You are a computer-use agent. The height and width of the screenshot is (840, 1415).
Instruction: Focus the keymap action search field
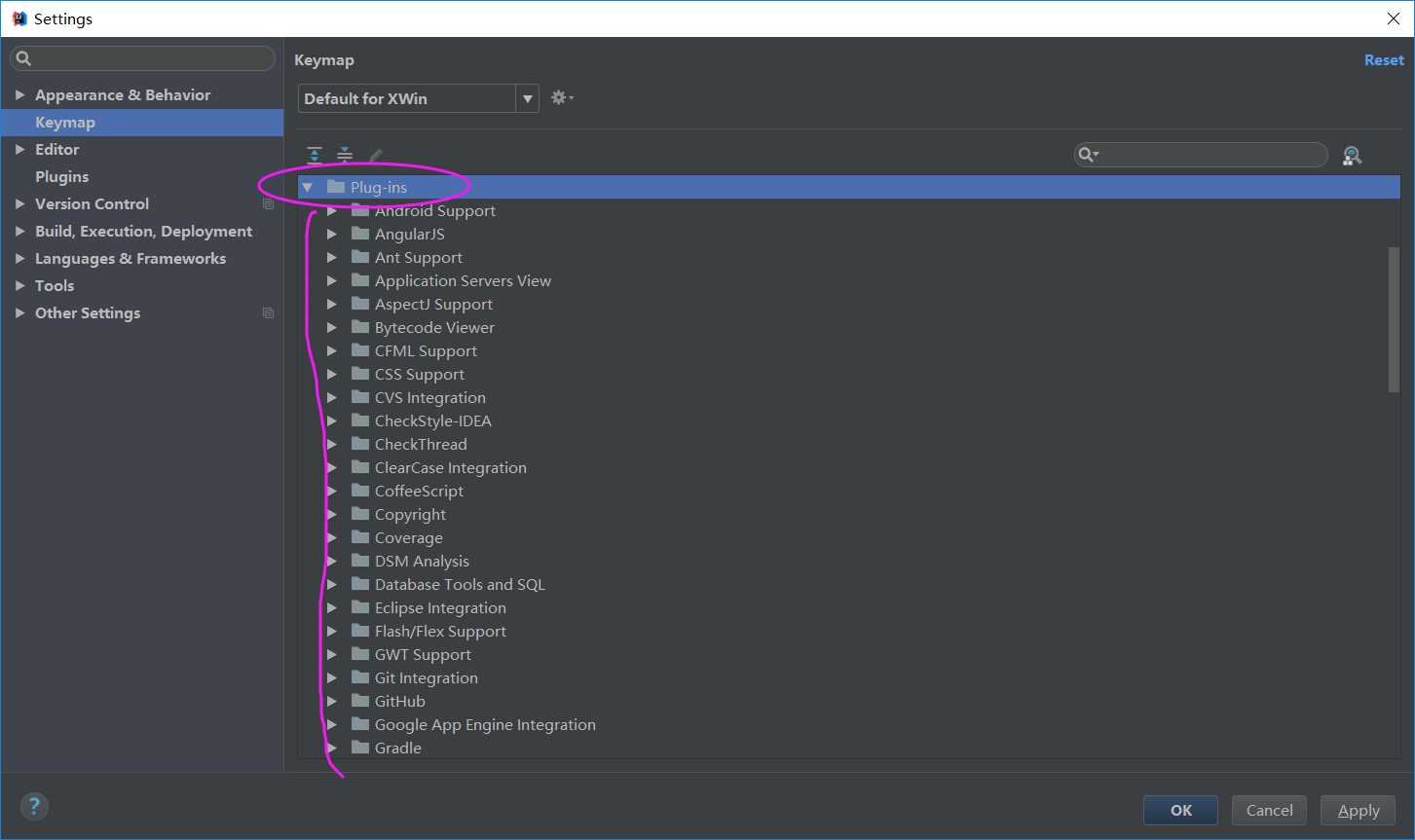click(x=1201, y=155)
